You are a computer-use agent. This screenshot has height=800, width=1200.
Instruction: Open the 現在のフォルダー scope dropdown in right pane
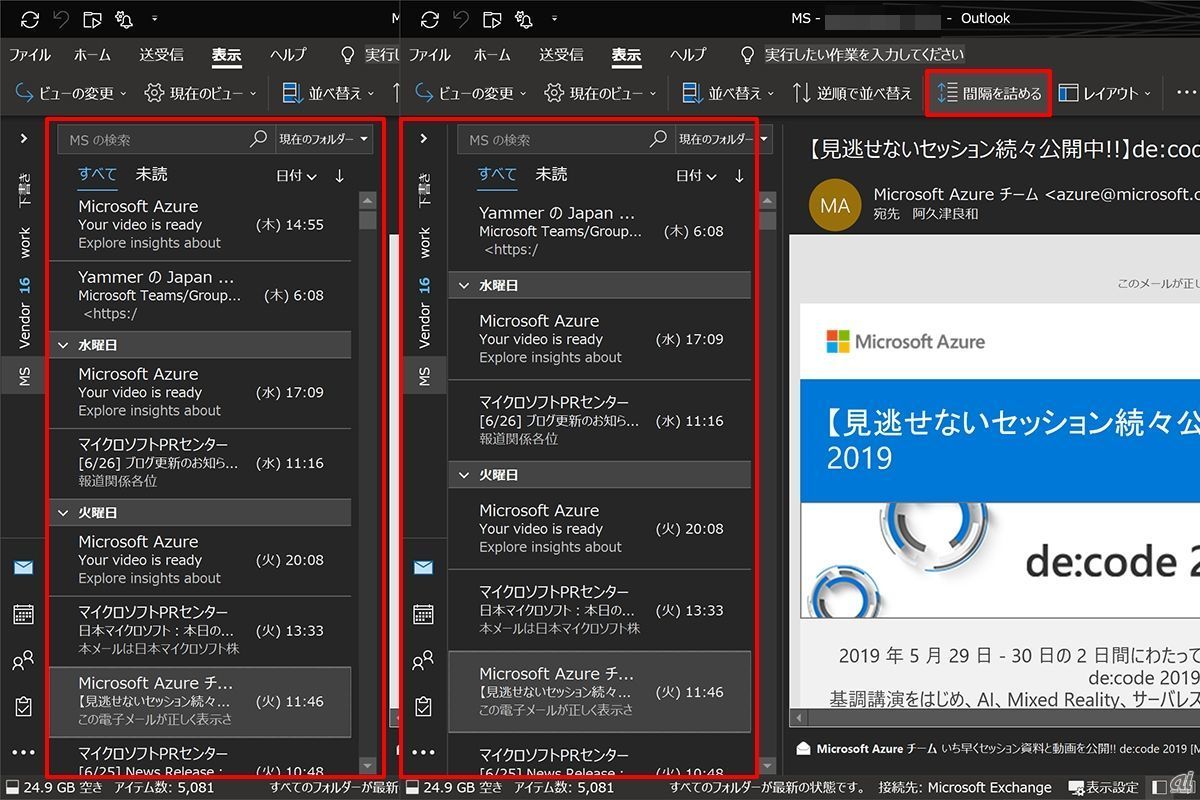click(722, 140)
